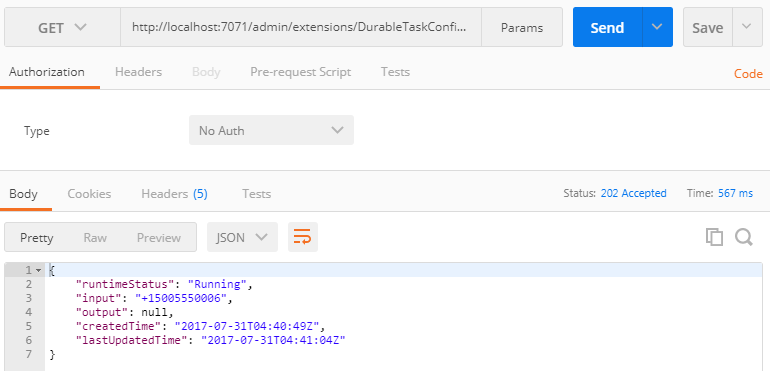Click the 202 Accepted status text
Screen dimensions: 770x371
(x=633, y=193)
